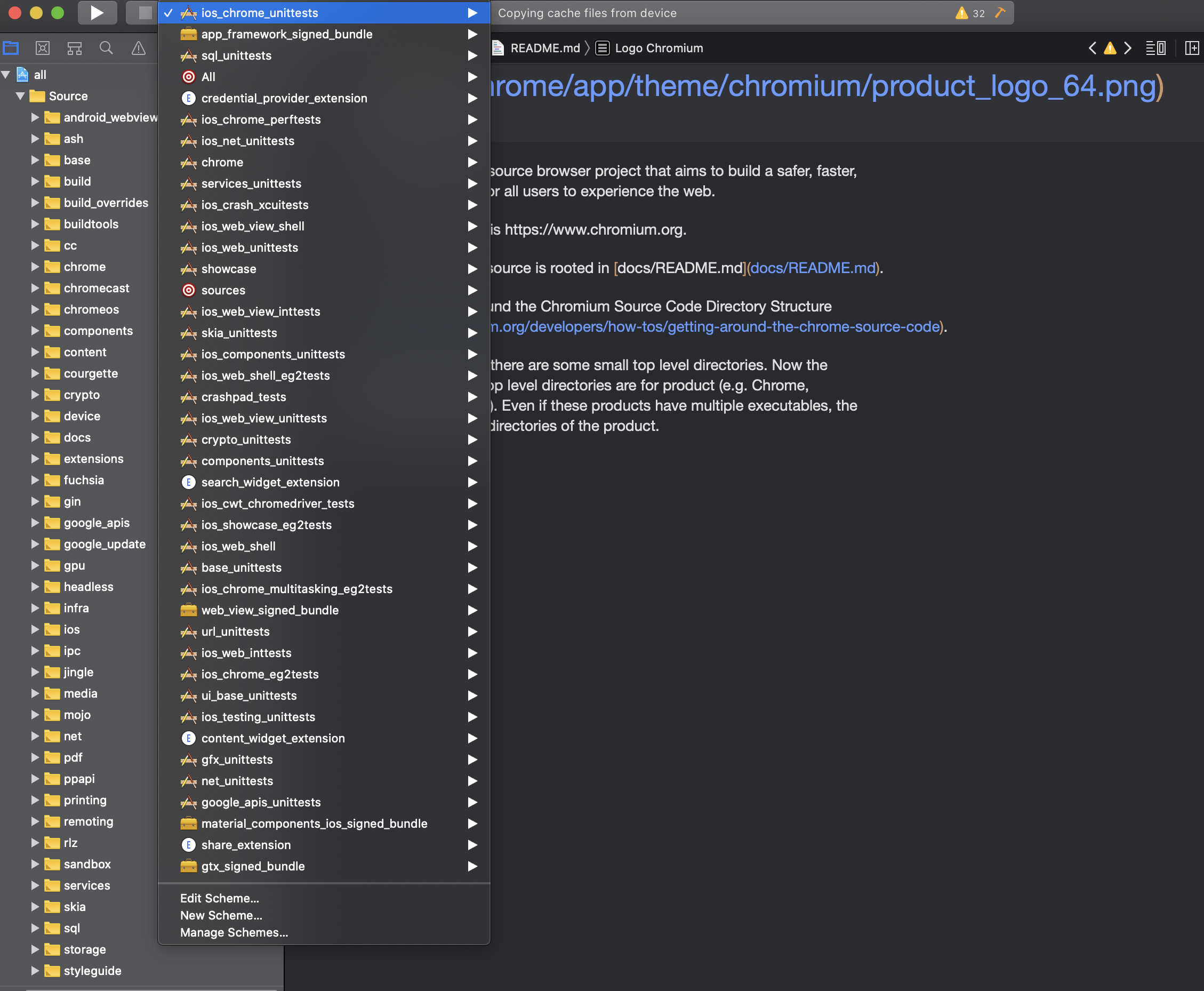Open the Source Control navigator icon
The width and height of the screenshot is (1204, 991).
(43, 49)
